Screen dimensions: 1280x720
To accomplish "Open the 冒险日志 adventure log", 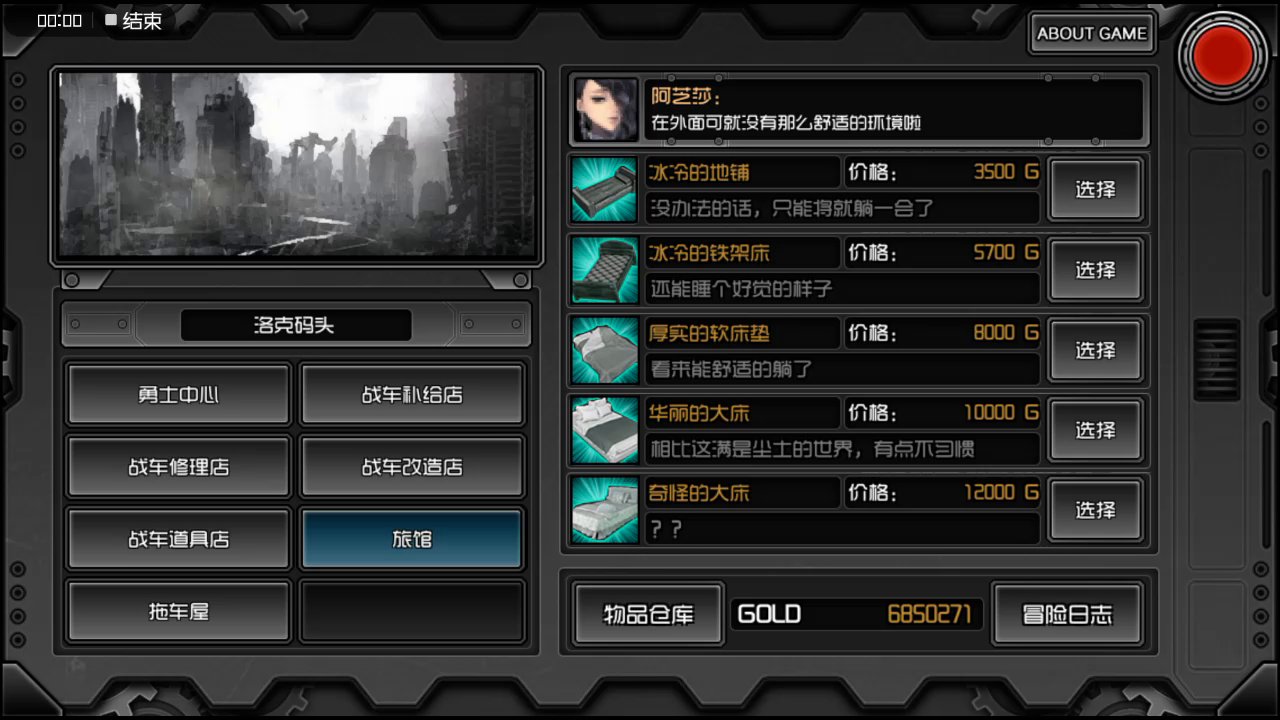I will pyautogui.click(x=1067, y=614).
